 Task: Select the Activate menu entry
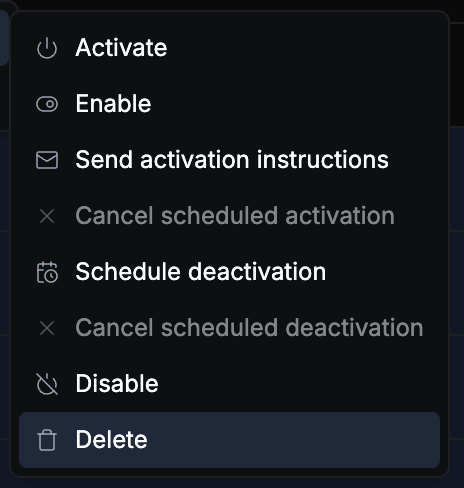[229, 48]
